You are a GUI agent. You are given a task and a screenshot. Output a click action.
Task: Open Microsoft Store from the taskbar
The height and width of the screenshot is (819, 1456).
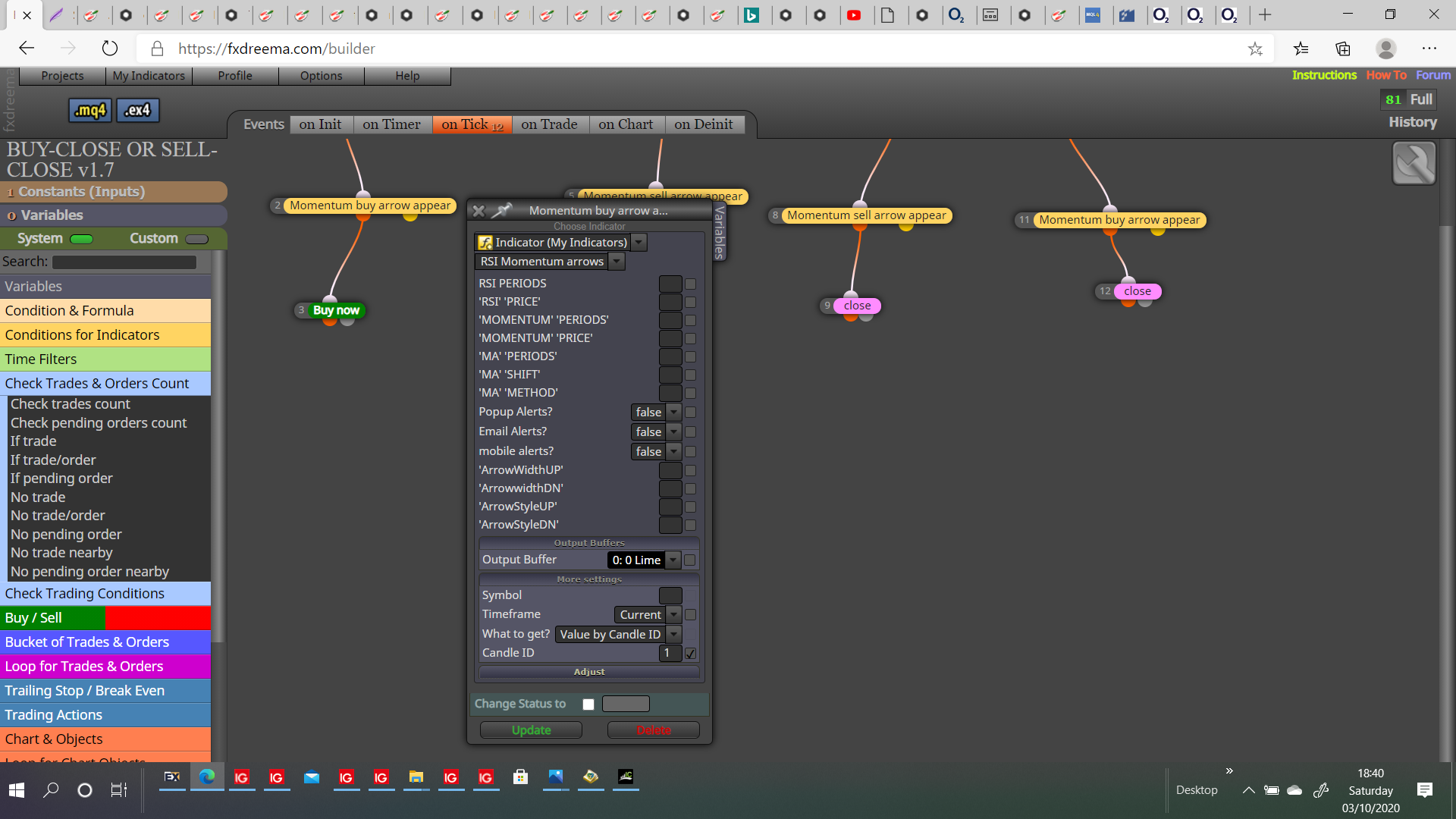pos(520,777)
